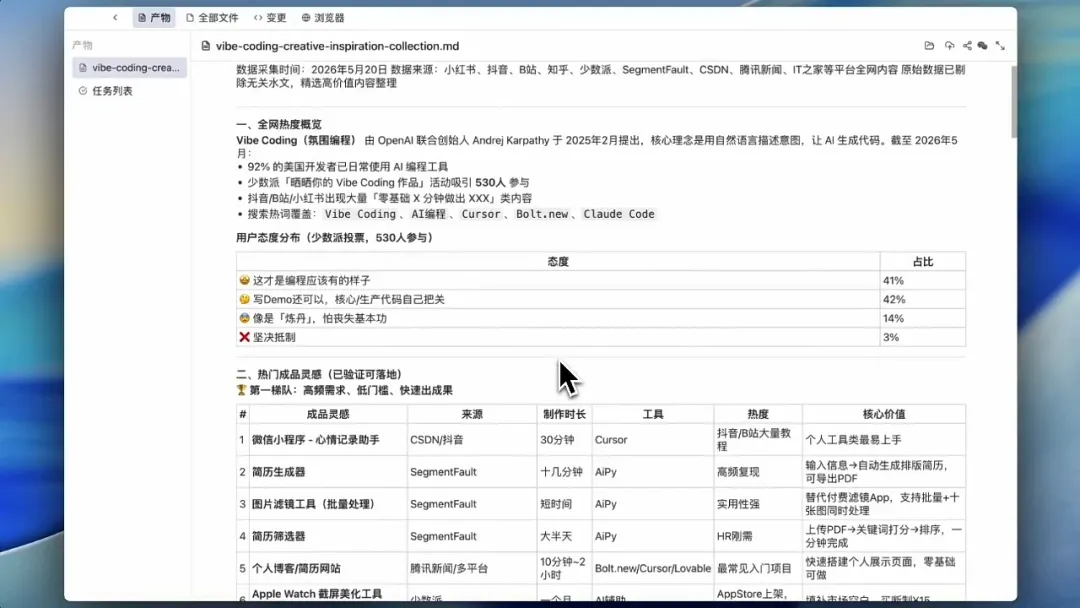Open the 产物 tab
1080x608 pixels.
click(x=154, y=17)
